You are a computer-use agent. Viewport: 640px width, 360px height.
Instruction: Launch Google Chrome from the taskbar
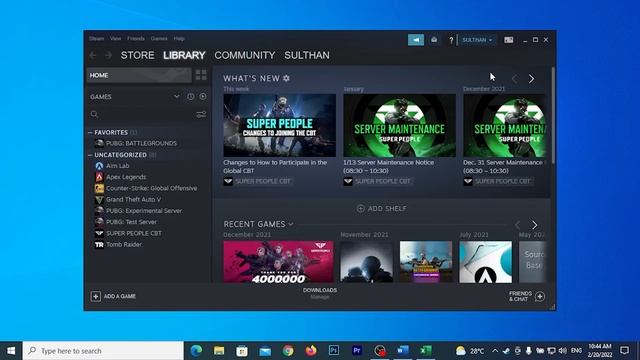(288, 351)
